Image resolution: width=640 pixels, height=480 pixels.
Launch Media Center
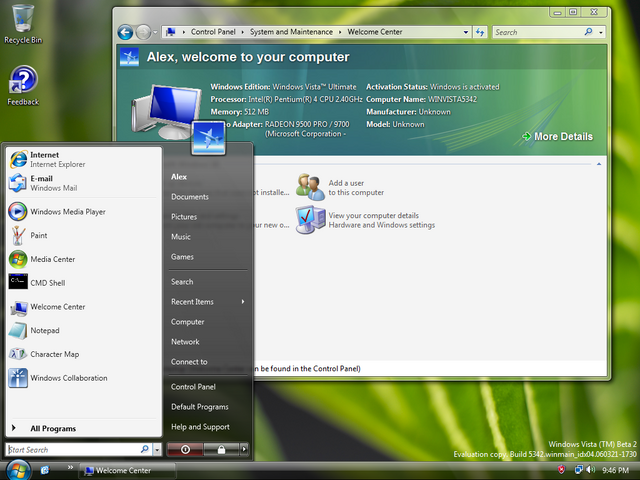tap(84, 259)
